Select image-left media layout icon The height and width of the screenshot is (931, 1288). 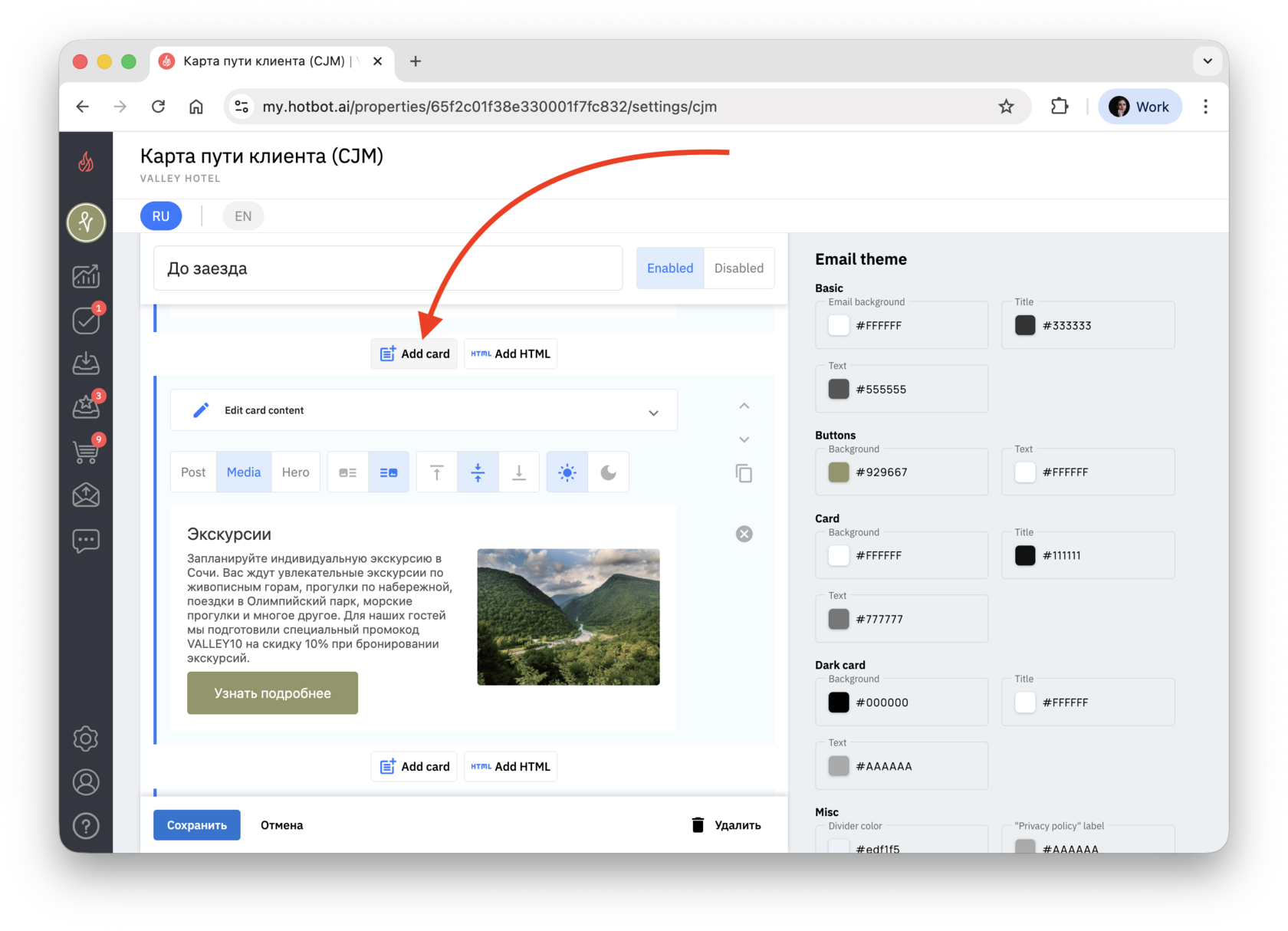tap(348, 472)
